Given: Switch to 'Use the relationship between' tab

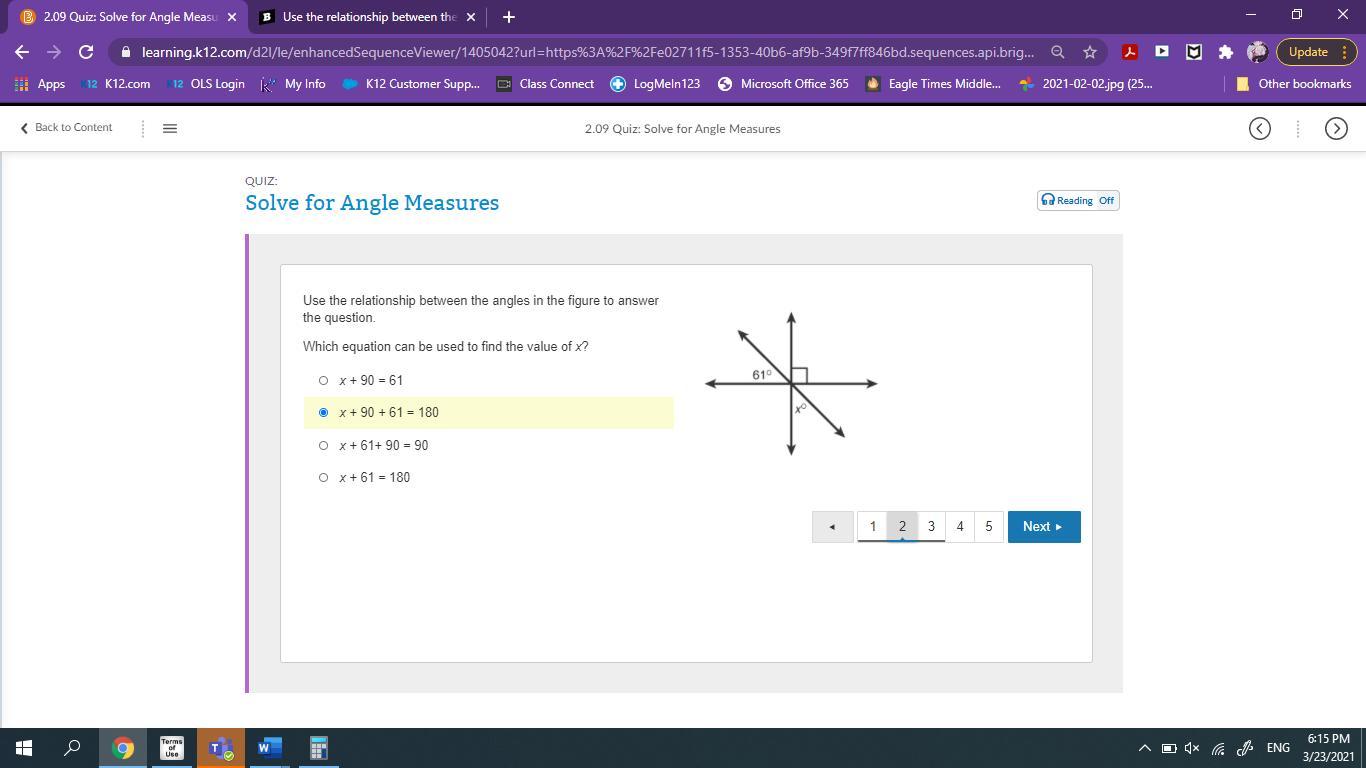Looking at the screenshot, I should tap(368, 17).
